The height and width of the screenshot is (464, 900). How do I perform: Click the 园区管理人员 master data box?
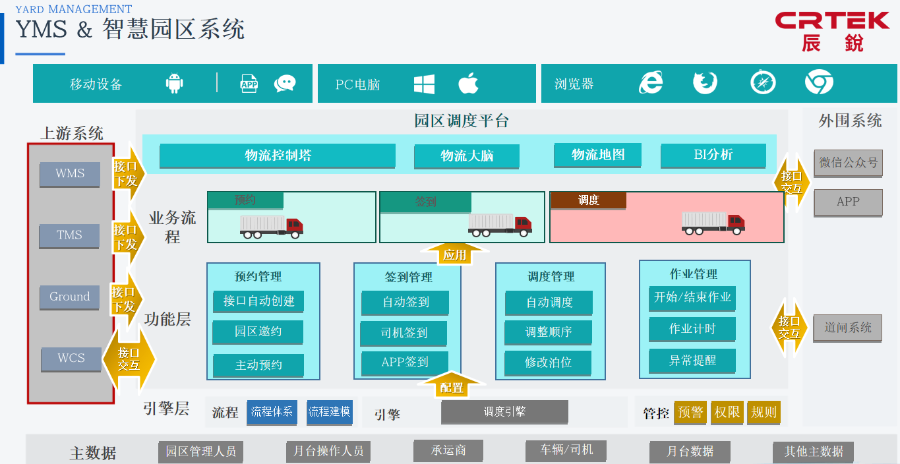pyautogui.click(x=201, y=451)
